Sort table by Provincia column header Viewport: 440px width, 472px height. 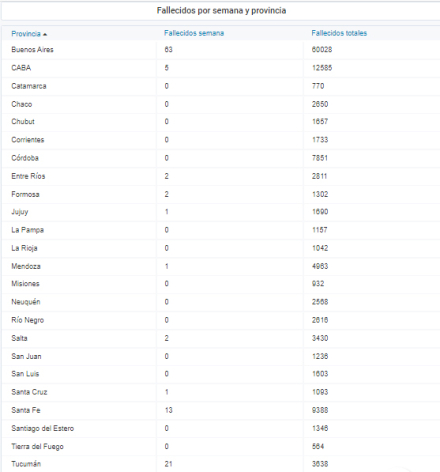(26, 34)
